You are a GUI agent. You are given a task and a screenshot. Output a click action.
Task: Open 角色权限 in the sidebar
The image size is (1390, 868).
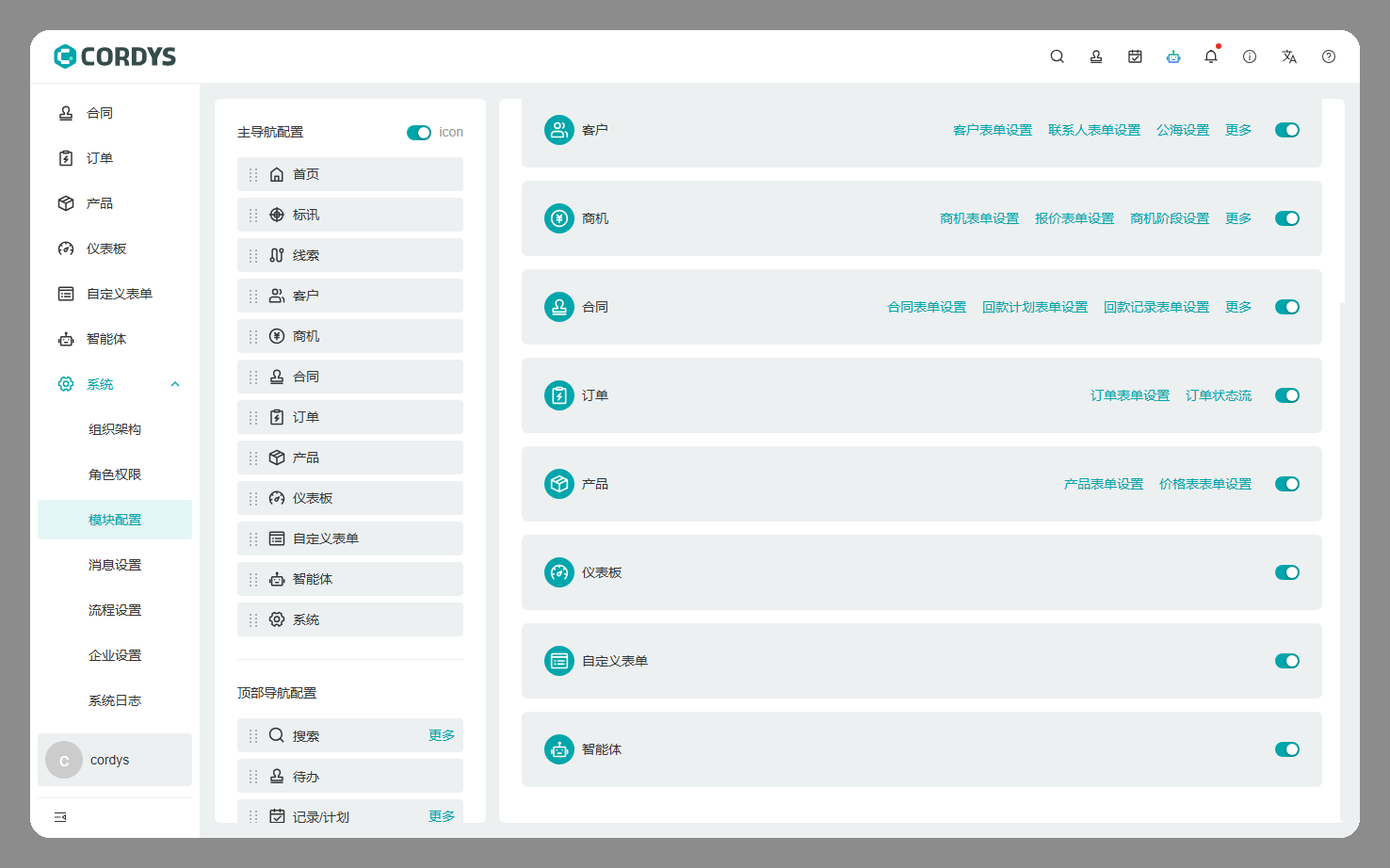(x=115, y=474)
